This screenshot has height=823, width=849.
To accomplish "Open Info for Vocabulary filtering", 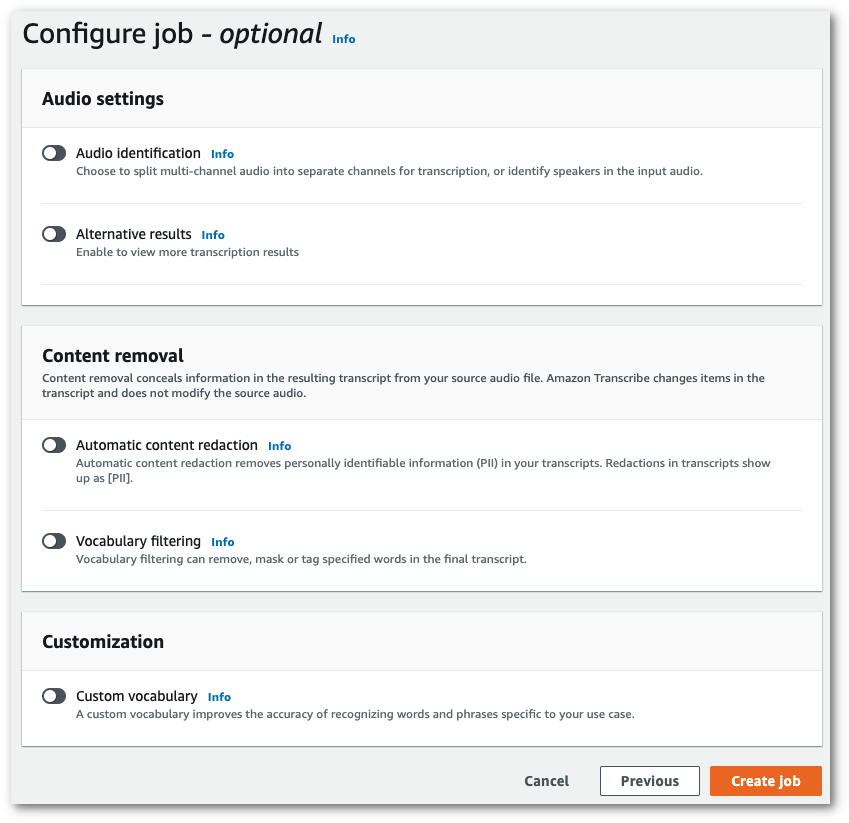I will (222, 542).
